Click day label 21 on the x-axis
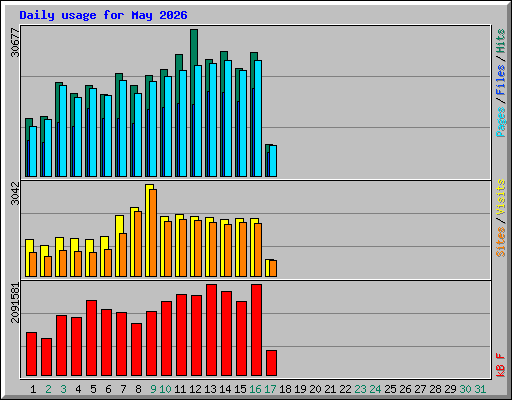Image resolution: width=512 pixels, height=400 pixels. [x=330, y=389]
